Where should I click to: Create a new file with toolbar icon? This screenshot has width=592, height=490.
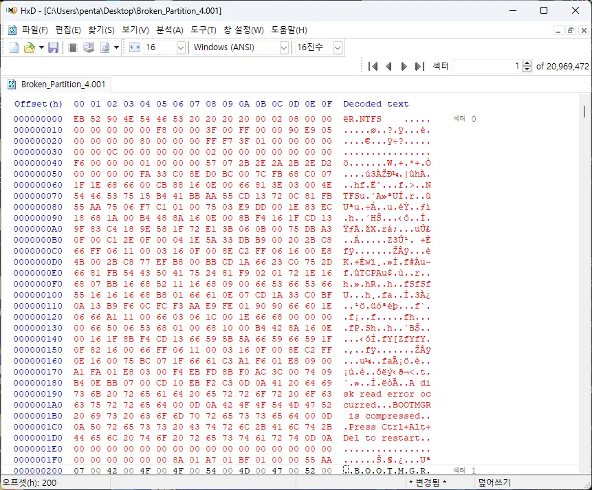(14, 48)
